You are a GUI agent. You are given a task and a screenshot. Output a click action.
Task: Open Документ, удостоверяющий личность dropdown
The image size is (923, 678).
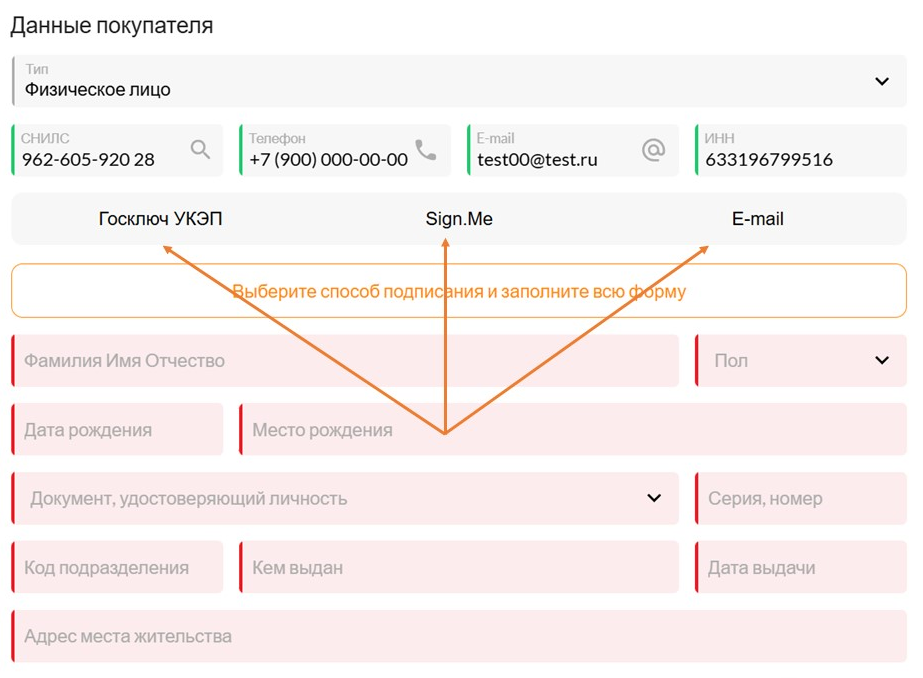346,498
